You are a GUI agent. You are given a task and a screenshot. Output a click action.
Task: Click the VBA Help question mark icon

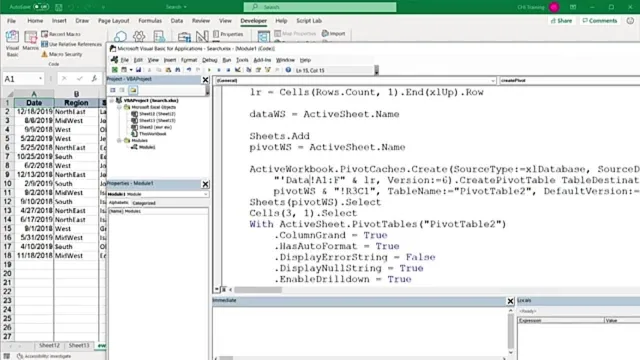pyautogui.click(x=288, y=70)
